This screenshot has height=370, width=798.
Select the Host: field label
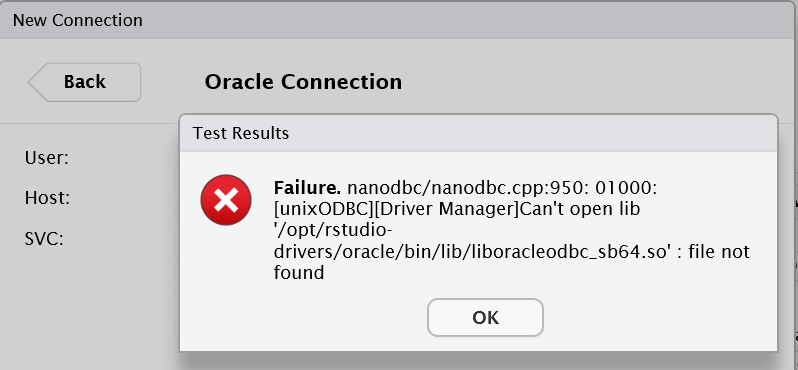tap(47, 198)
